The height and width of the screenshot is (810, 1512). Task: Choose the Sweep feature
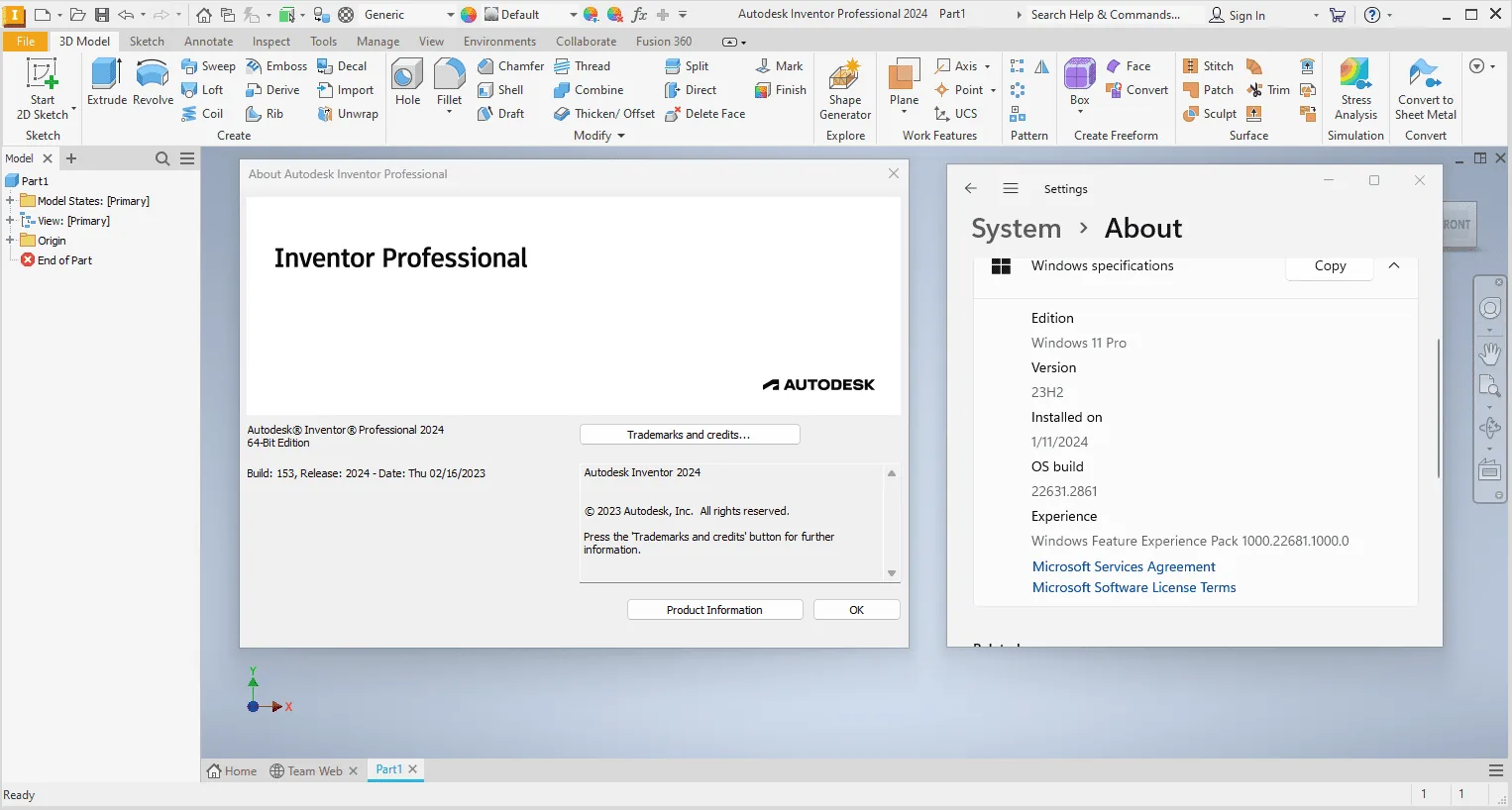pyautogui.click(x=209, y=66)
